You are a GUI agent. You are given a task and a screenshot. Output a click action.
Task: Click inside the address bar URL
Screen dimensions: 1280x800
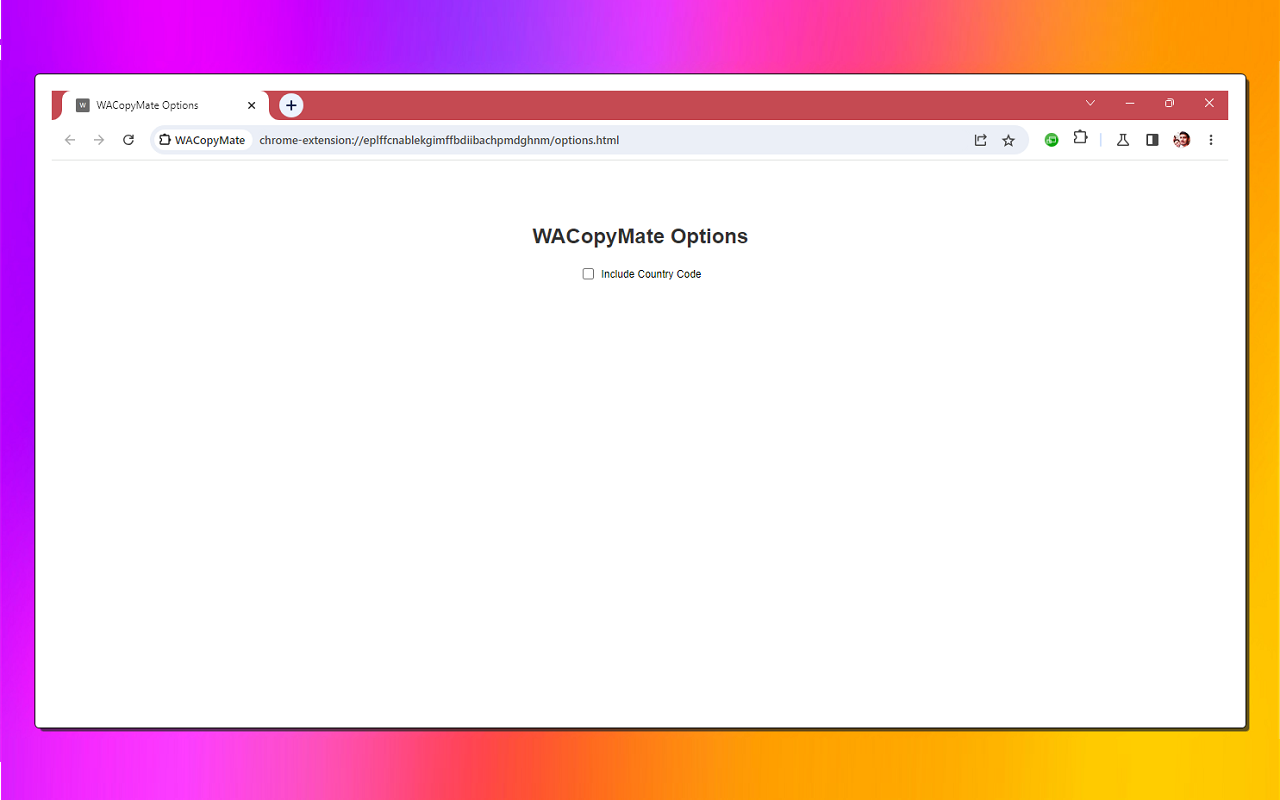440,139
